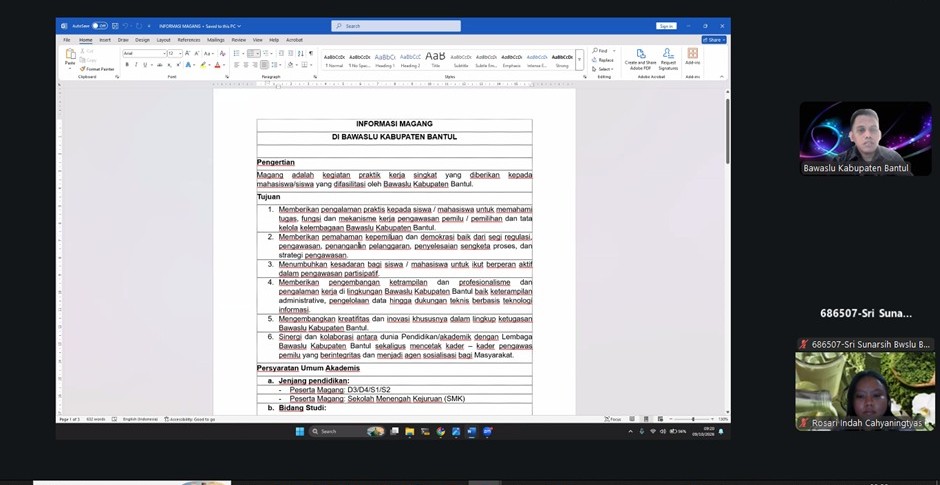Click Find in Editing group
940x485 pixels.
(x=600, y=51)
